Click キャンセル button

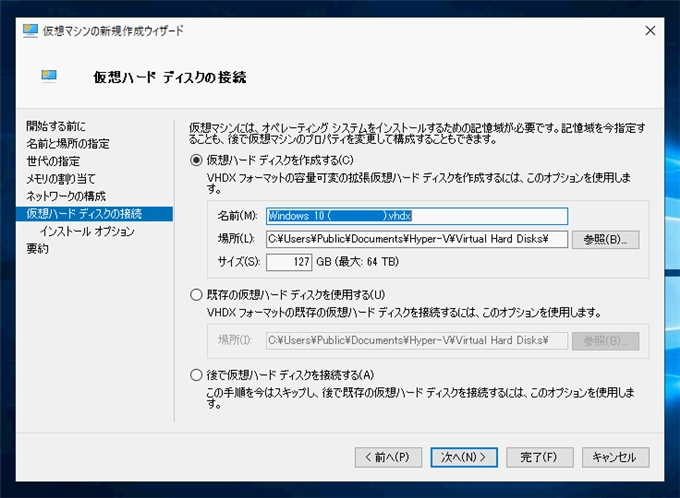[x=615, y=457]
